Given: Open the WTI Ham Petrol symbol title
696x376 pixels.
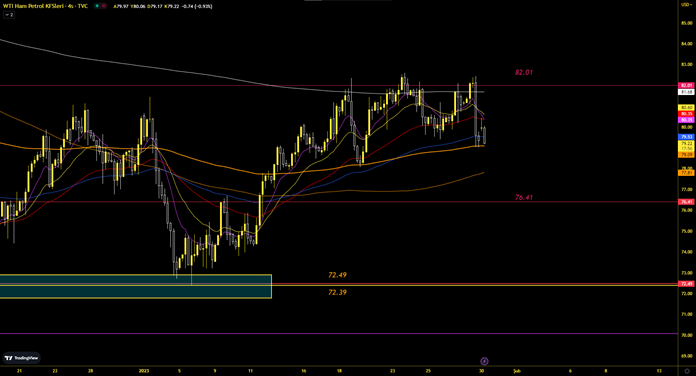Looking at the screenshot, I should tap(45, 6).
